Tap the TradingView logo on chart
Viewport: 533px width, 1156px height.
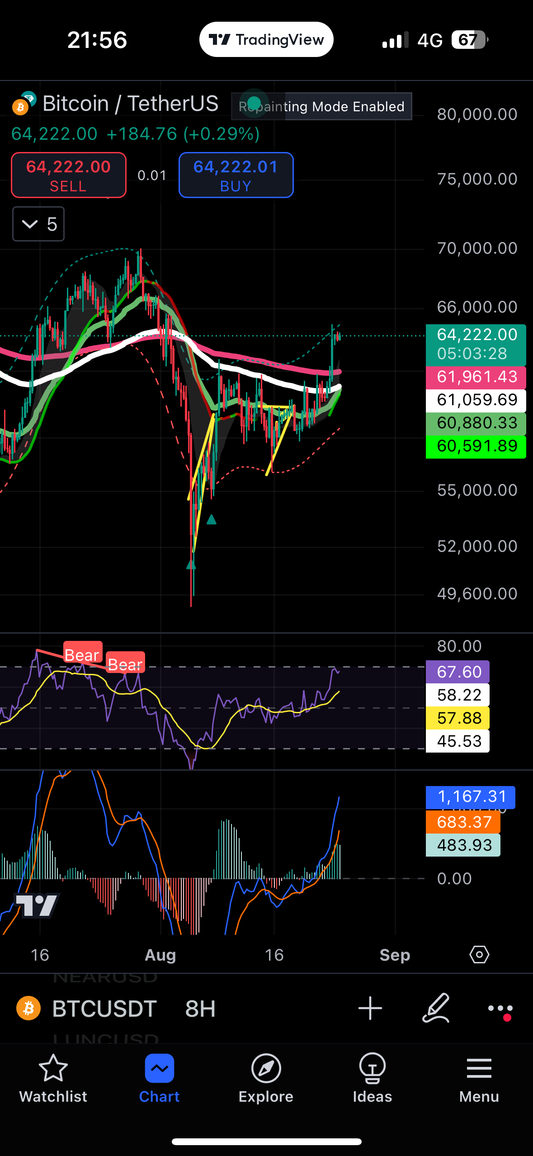pos(37,905)
